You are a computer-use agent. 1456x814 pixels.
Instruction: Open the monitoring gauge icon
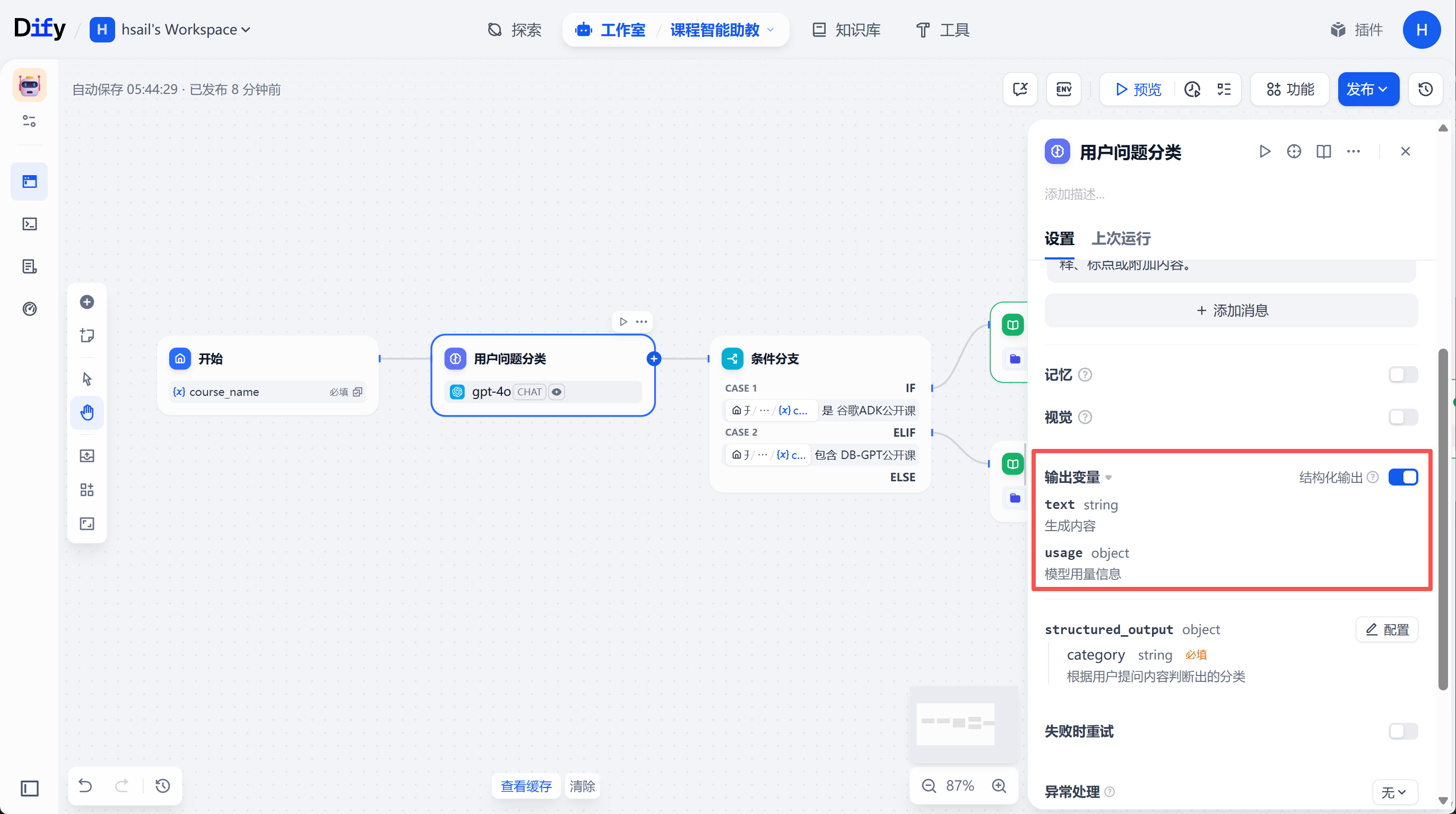click(x=29, y=309)
